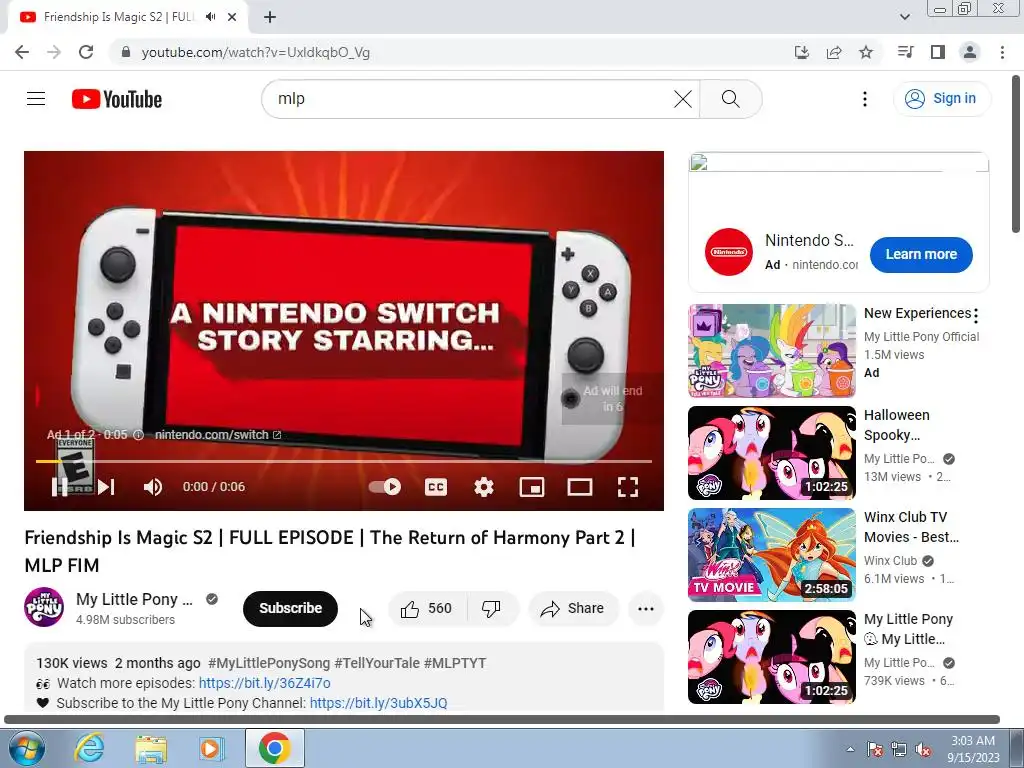Clear the search box with X icon
The image size is (1024, 768).
682,99
